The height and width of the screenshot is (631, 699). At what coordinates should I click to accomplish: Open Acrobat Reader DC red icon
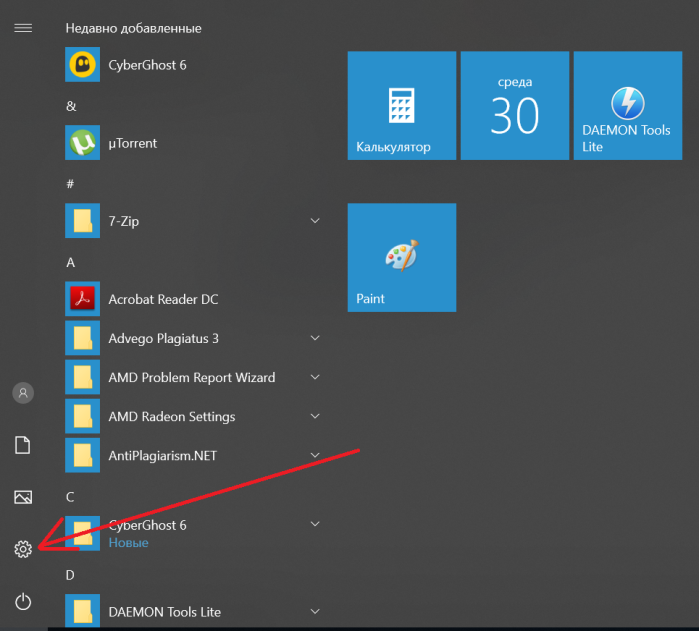coord(82,299)
